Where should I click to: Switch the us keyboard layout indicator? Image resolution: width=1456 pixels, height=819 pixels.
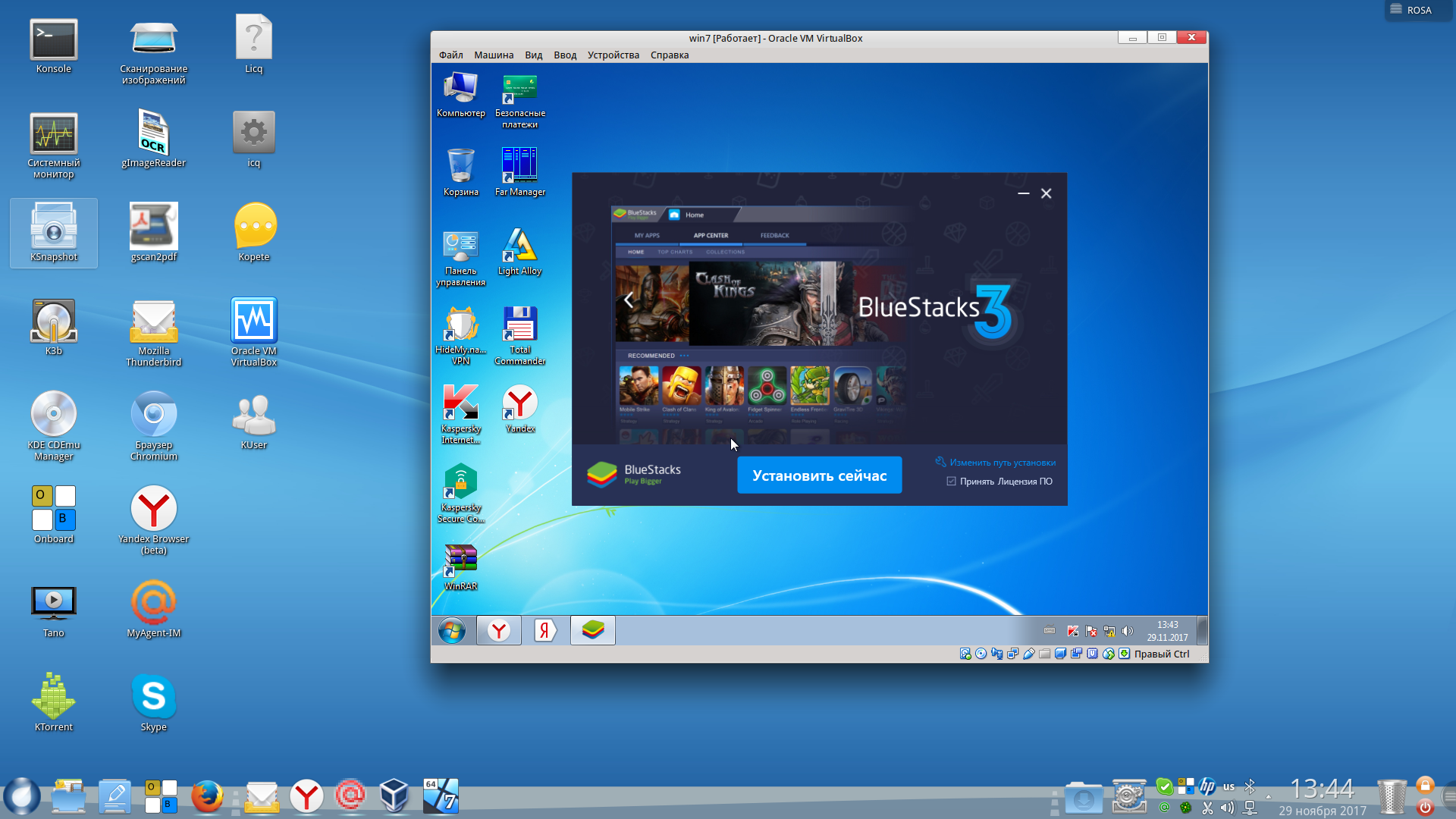point(1228,786)
